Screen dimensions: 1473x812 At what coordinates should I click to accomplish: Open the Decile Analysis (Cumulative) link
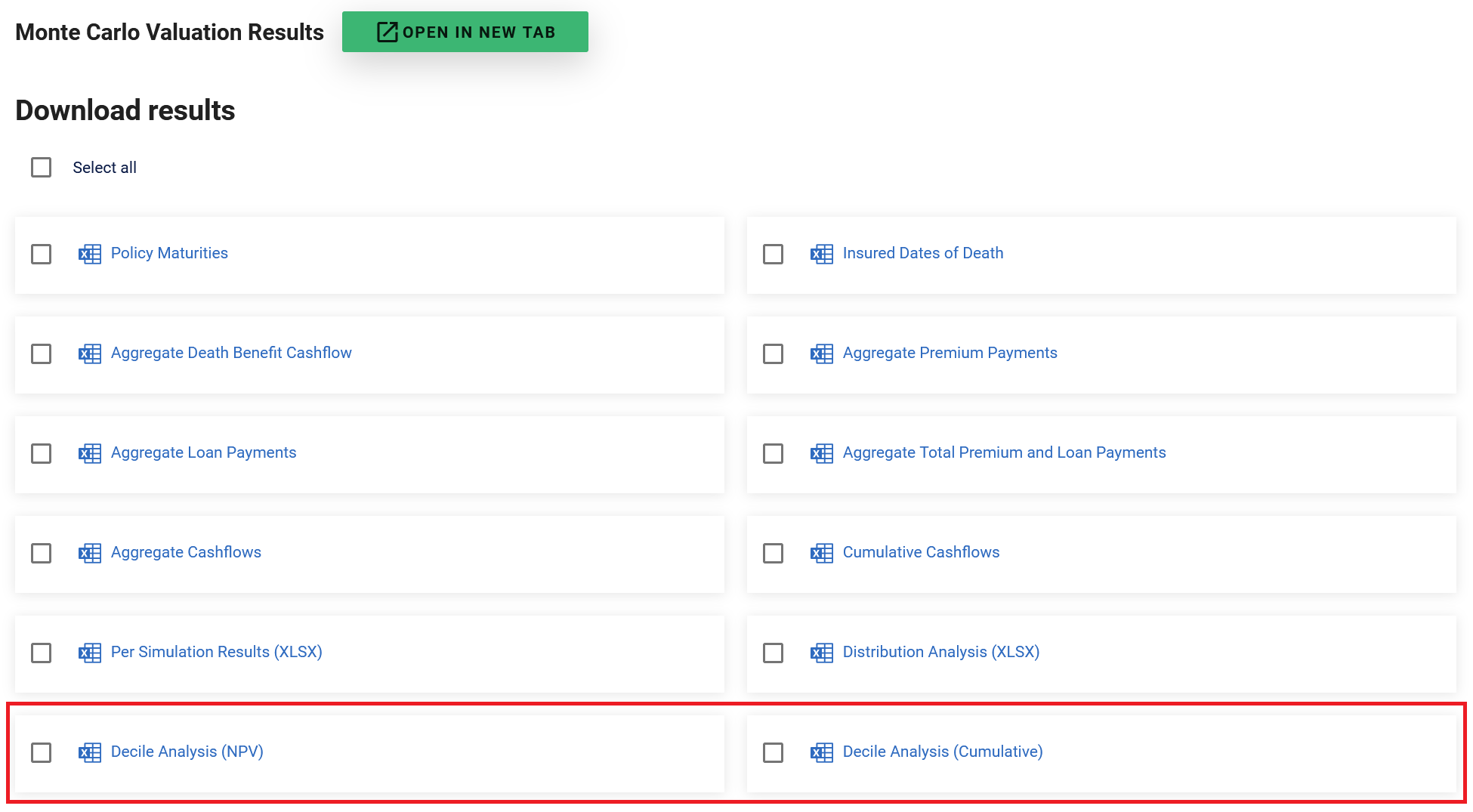(x=942, y=752)
